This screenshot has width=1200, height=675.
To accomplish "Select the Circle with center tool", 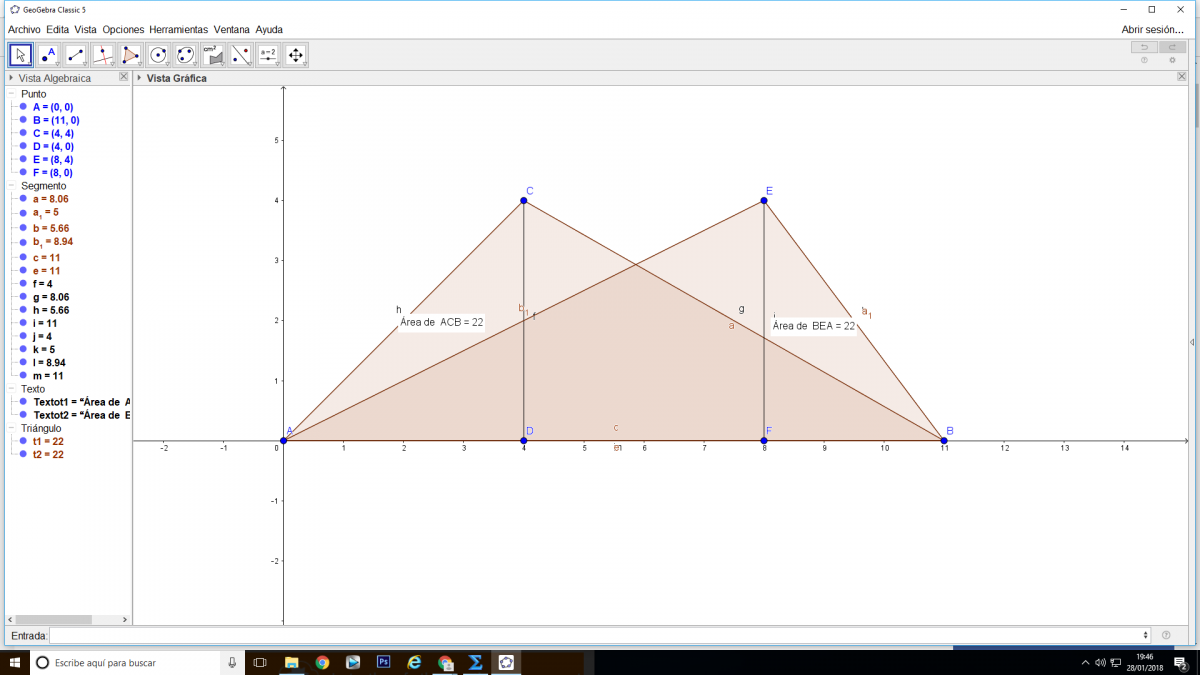I will pos(158,55).
